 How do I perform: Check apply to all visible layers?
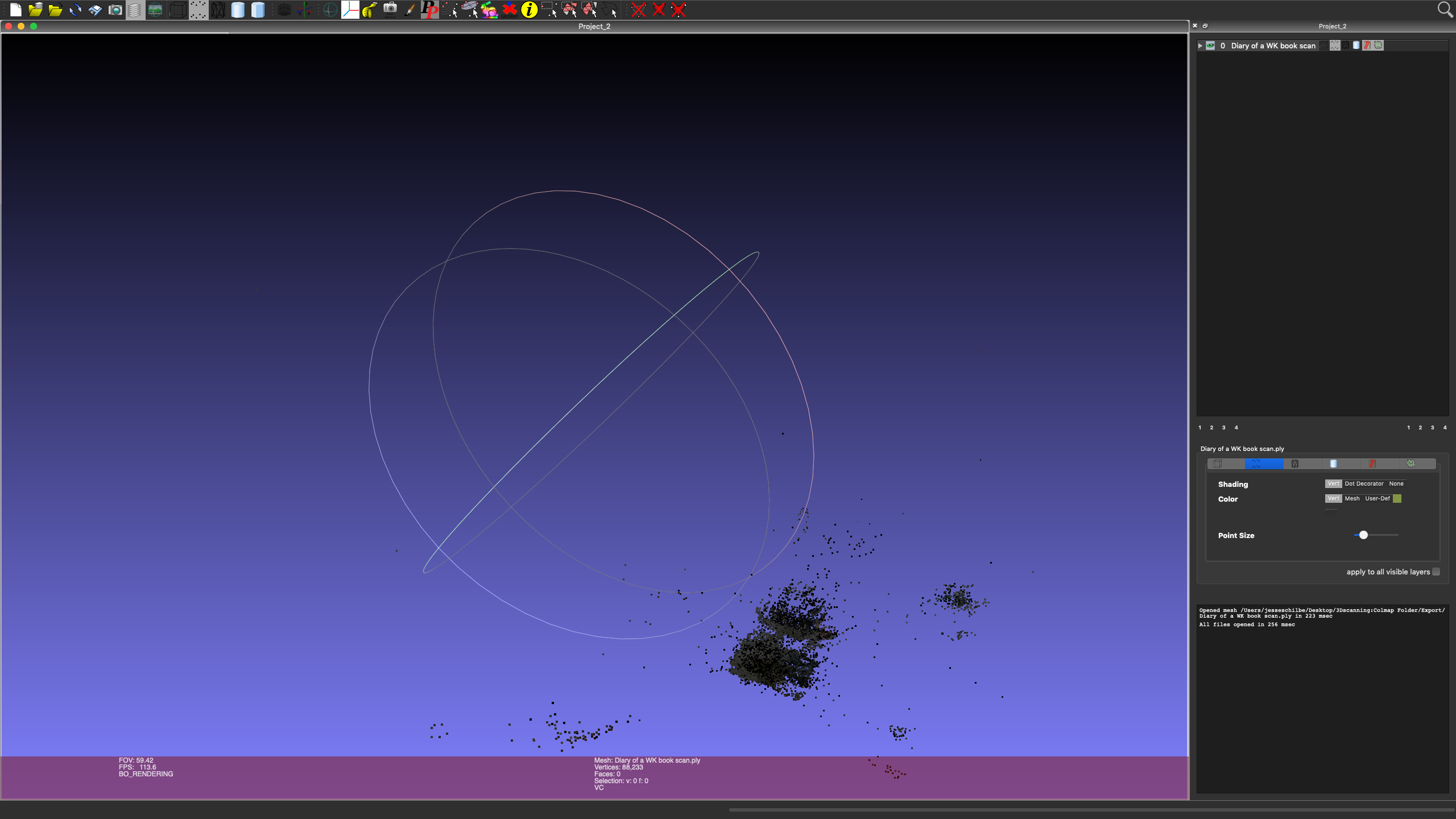1436,572
